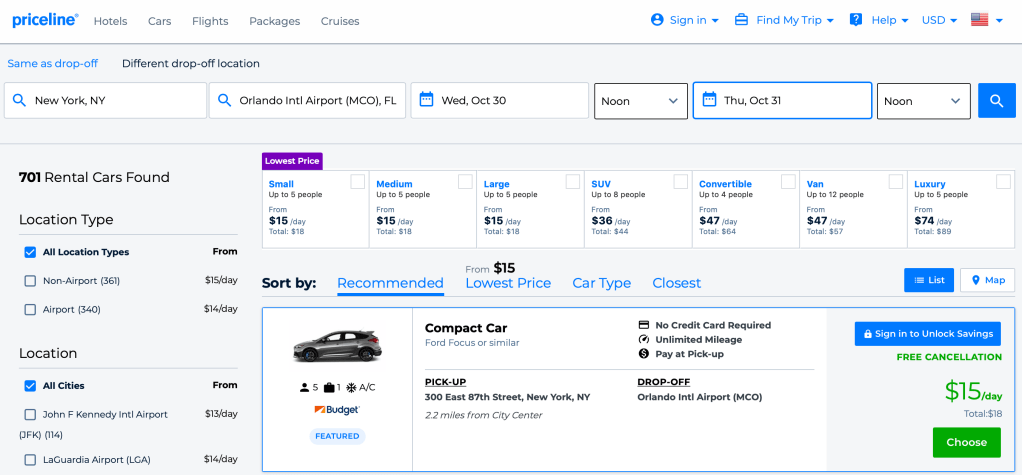Image resolution: width=1022 pixels, height=475 pixels.
Task: Click the Budget rental company logo
Action: coord(336,410)
